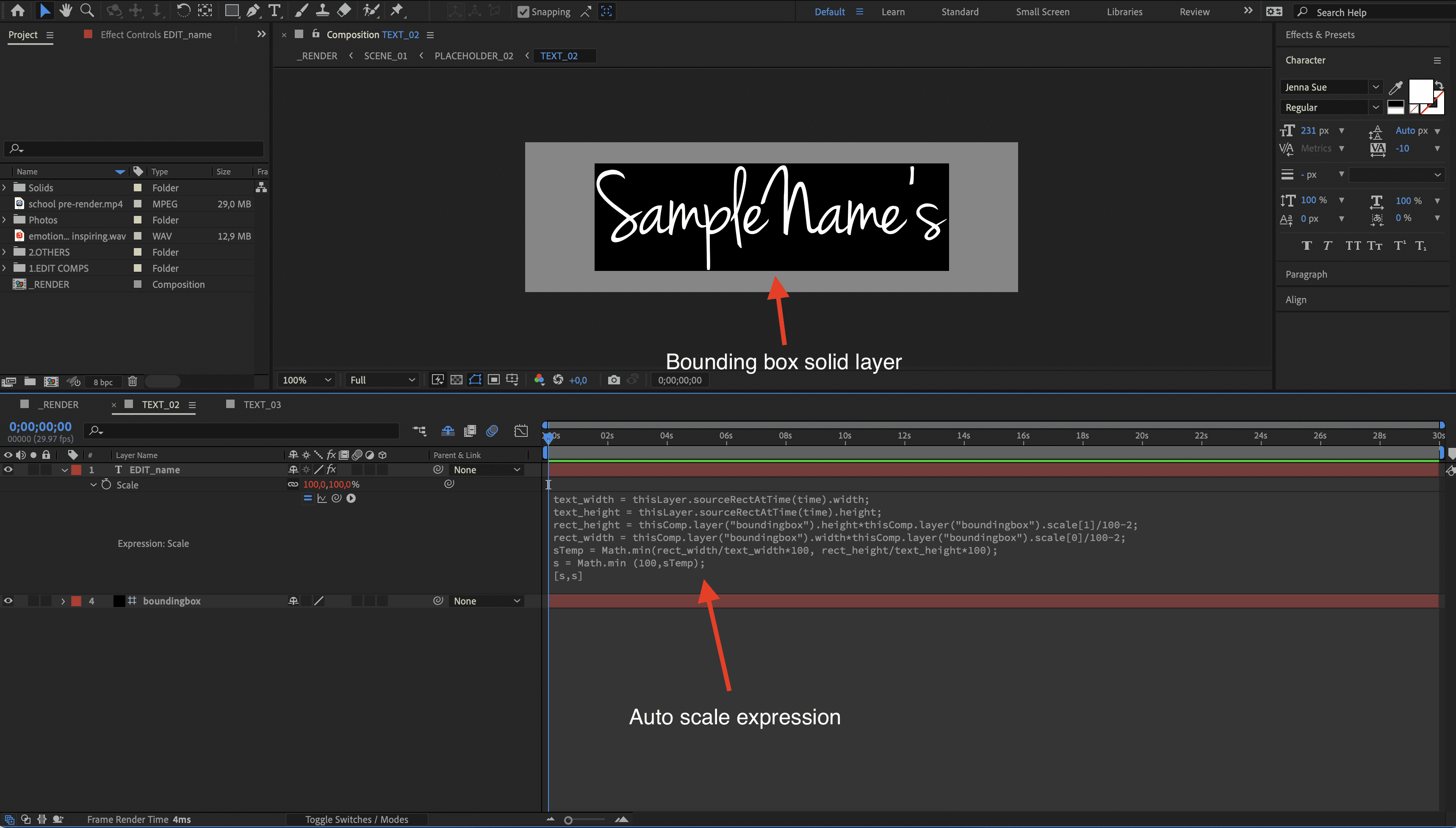Select the Pen tool

[253, 10]
